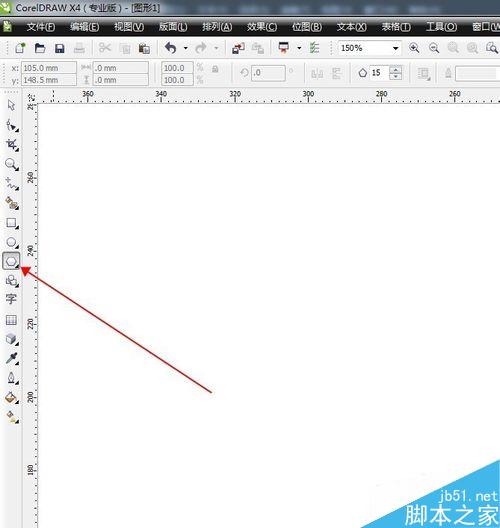Save the document with floppy icon
500x528 pixels.
(60, 48)
